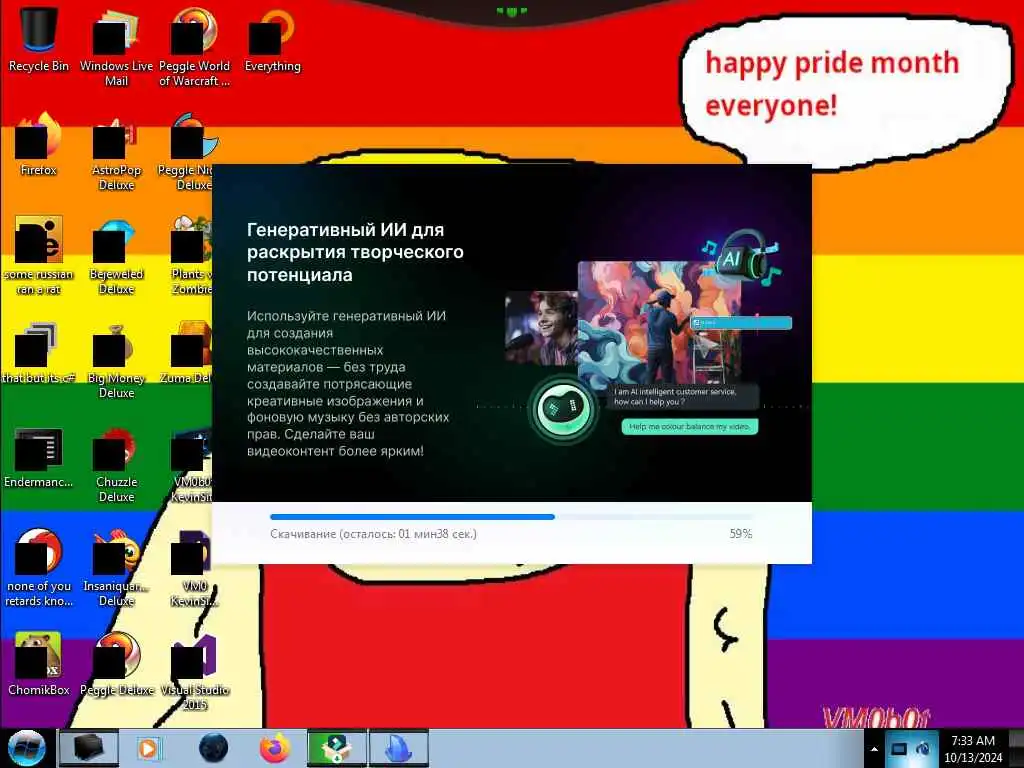Select the green installer package taskbar button

pyautogui.click(x=336, y=748)
